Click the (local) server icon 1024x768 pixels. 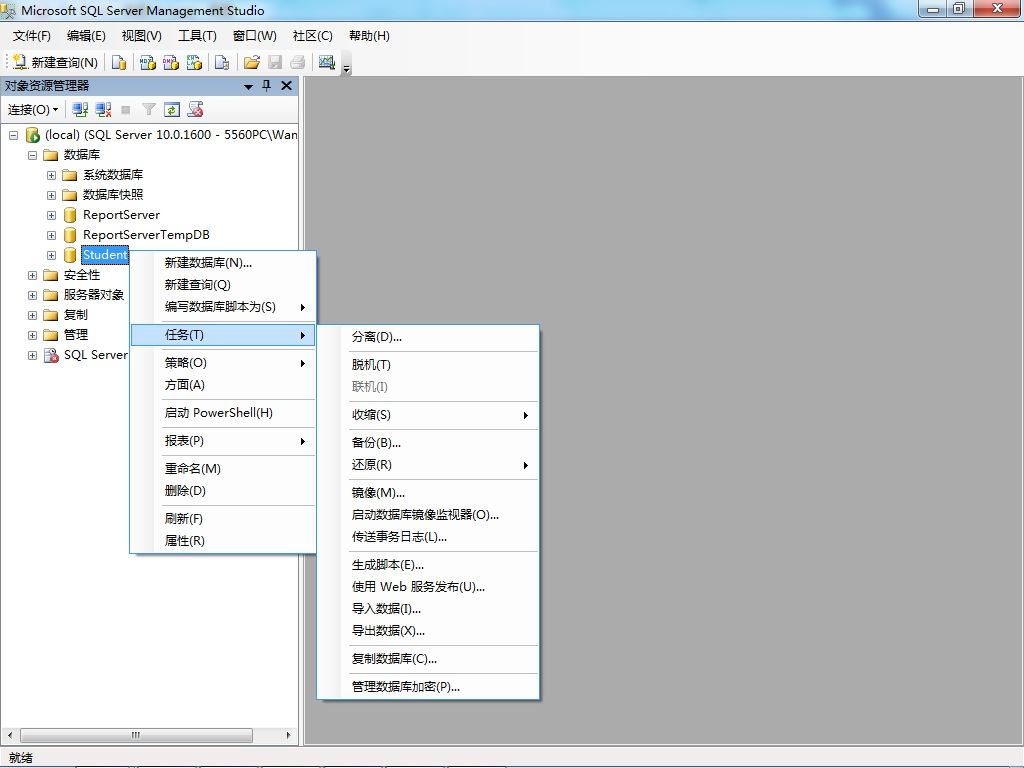(x=33, y=135)
